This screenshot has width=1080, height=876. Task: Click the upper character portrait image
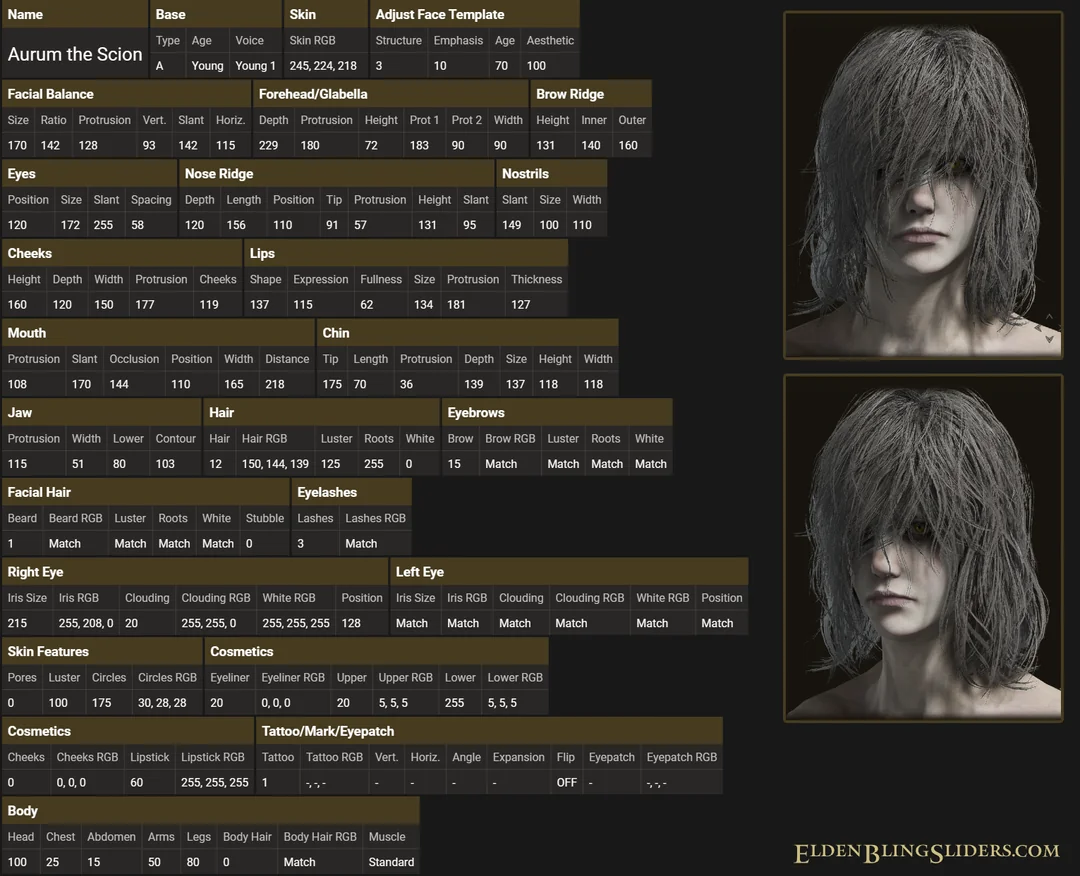point(923,185)
